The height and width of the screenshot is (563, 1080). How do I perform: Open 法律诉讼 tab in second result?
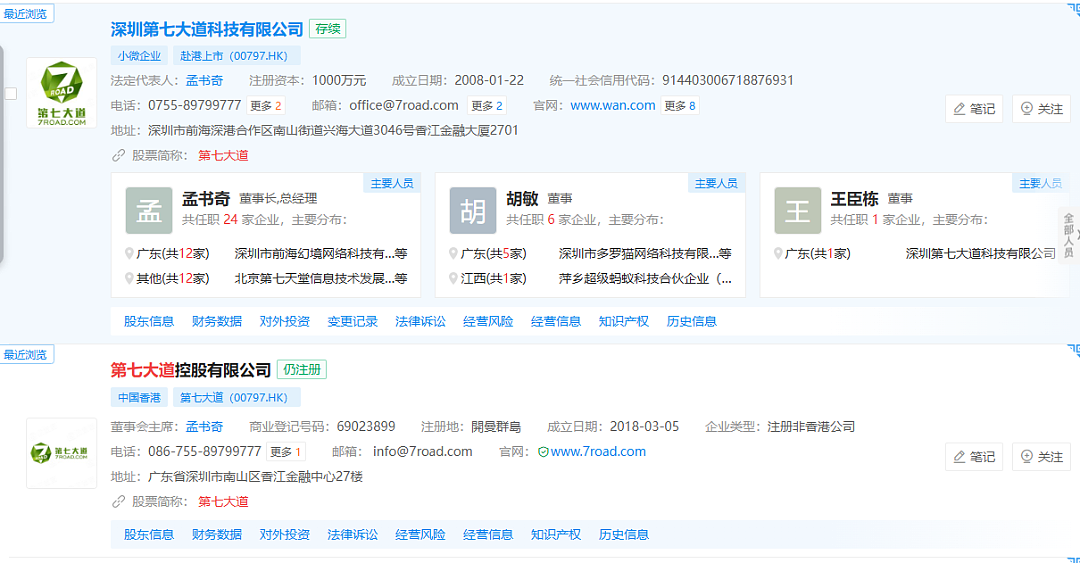(x=353, y=534)
